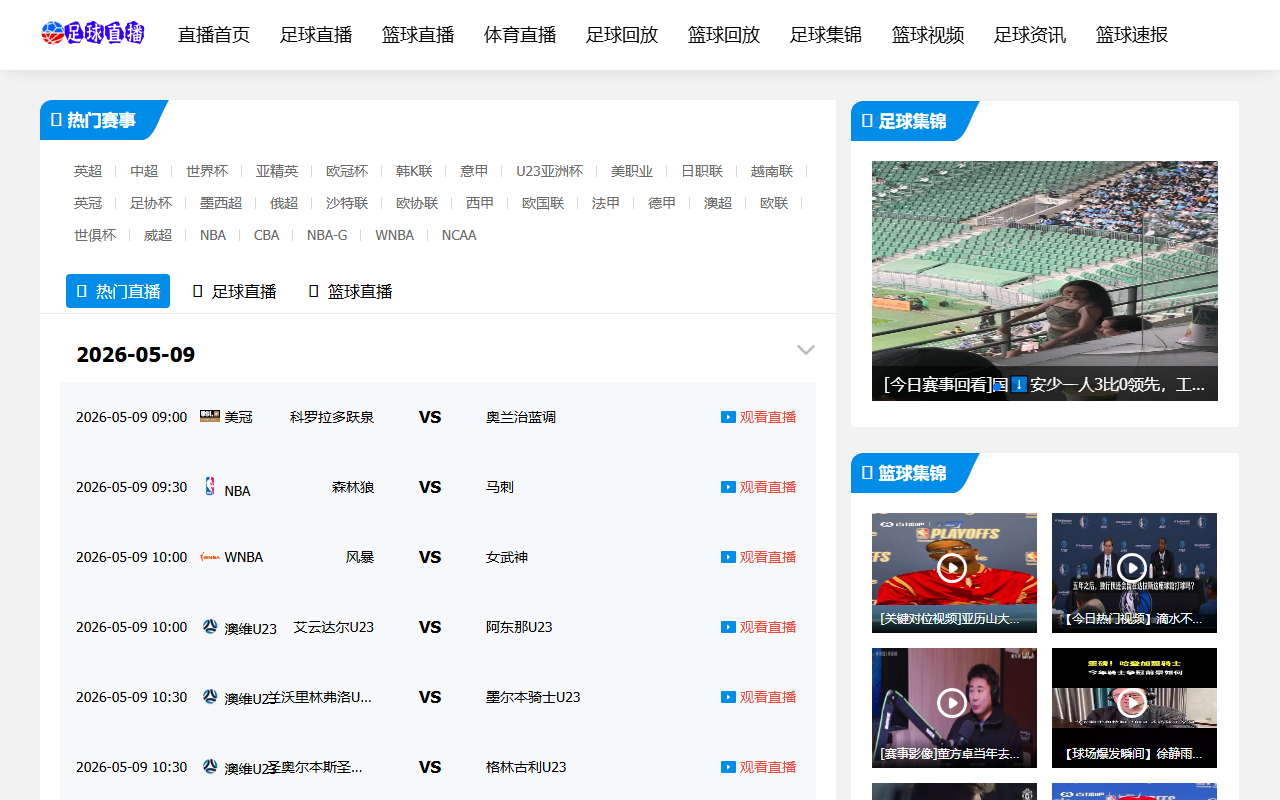Screen dimensions: 1280x800
Task: Click league icon in 格林古利U23 row
Action: tap(210, 766)
